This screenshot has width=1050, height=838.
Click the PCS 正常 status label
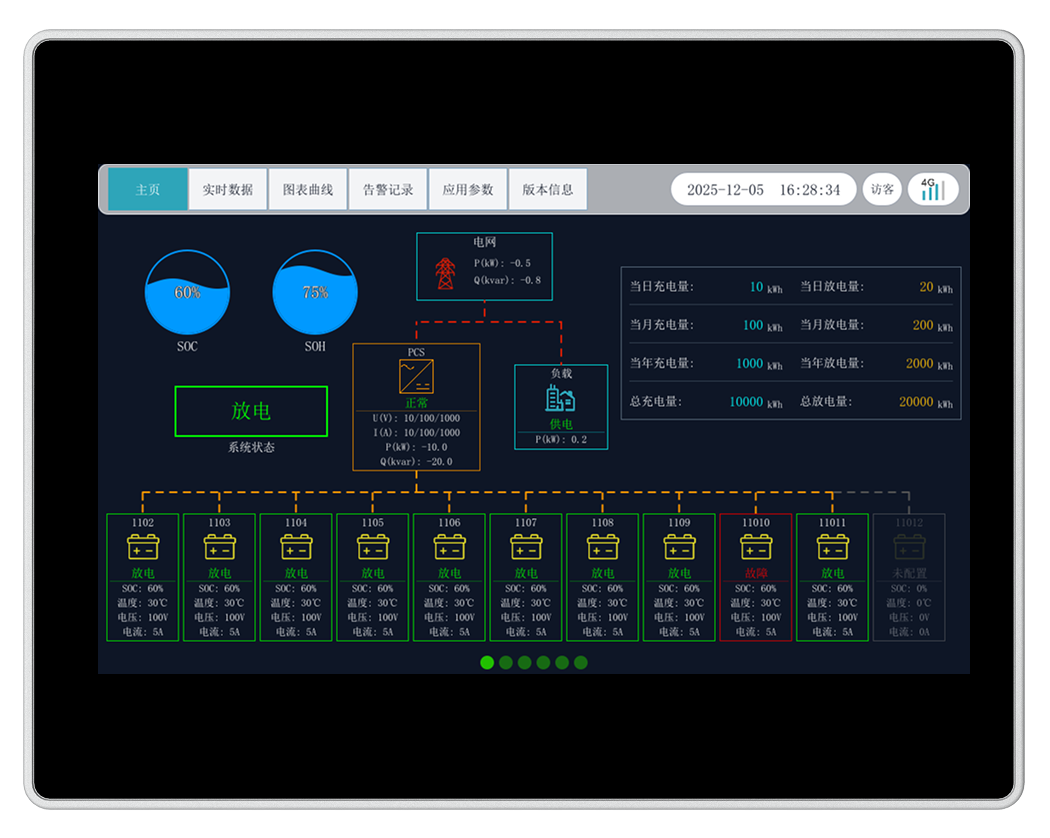pos(417,403)
